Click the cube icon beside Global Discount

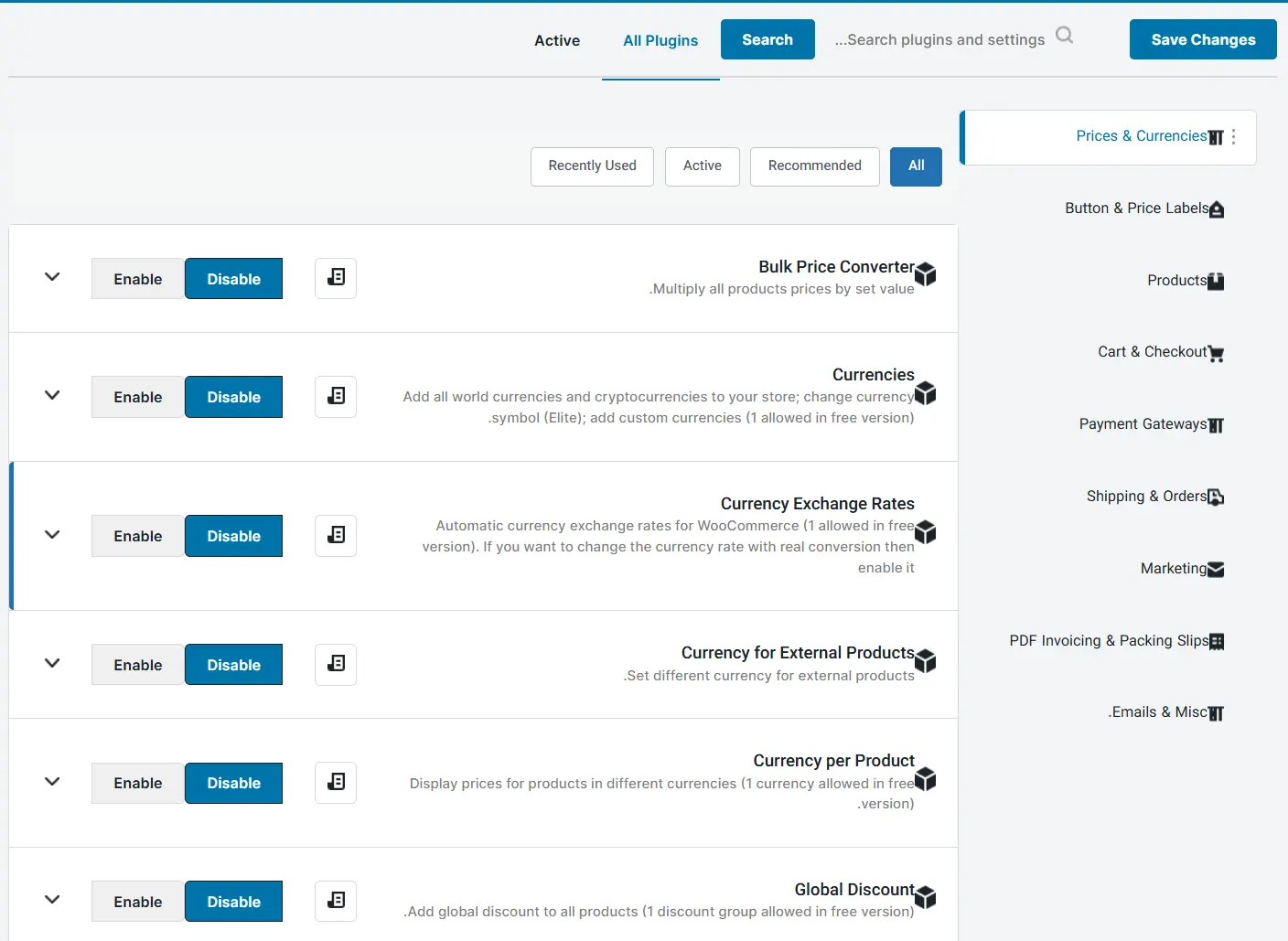(926, 897)
